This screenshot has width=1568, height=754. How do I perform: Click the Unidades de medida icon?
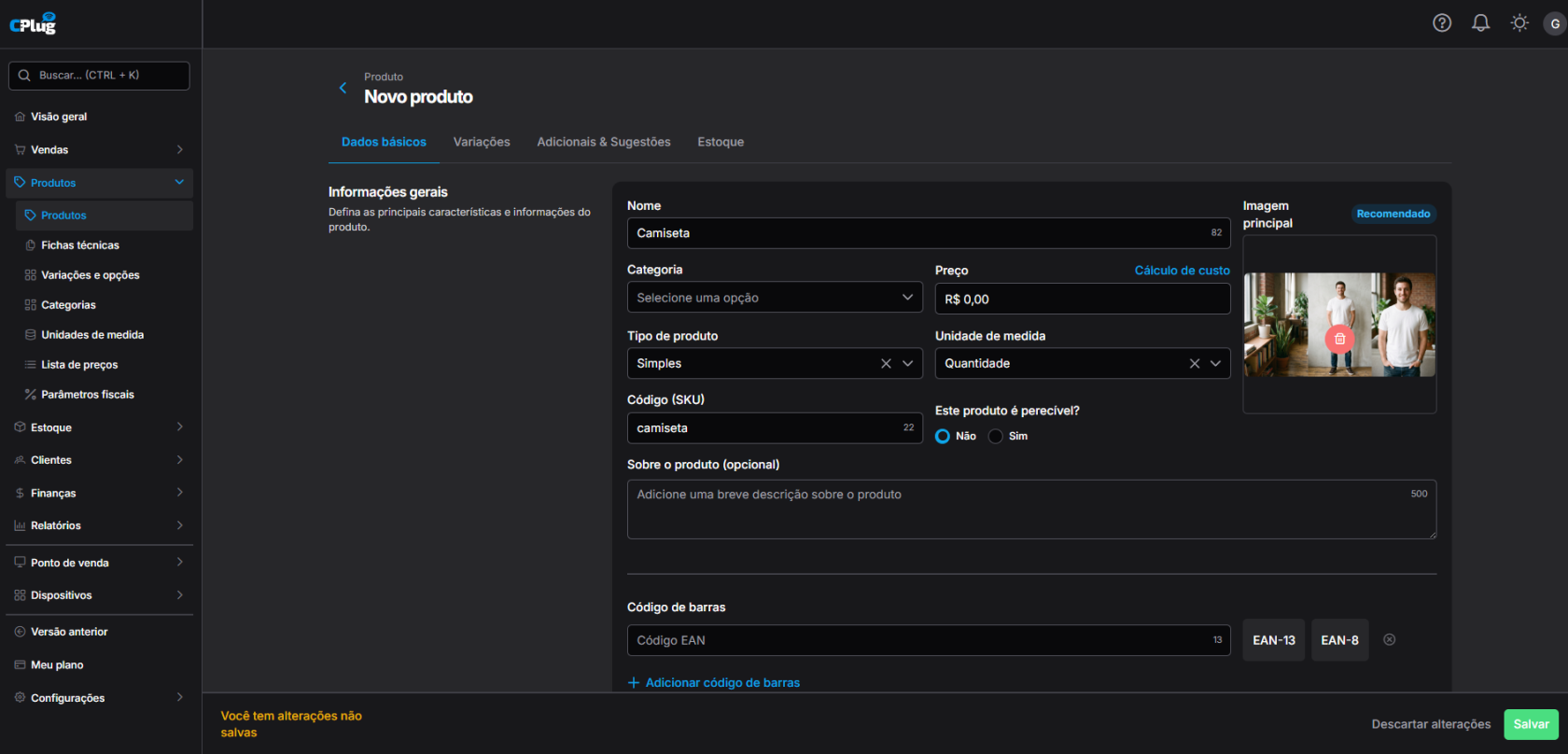click(x=31, y=335)
